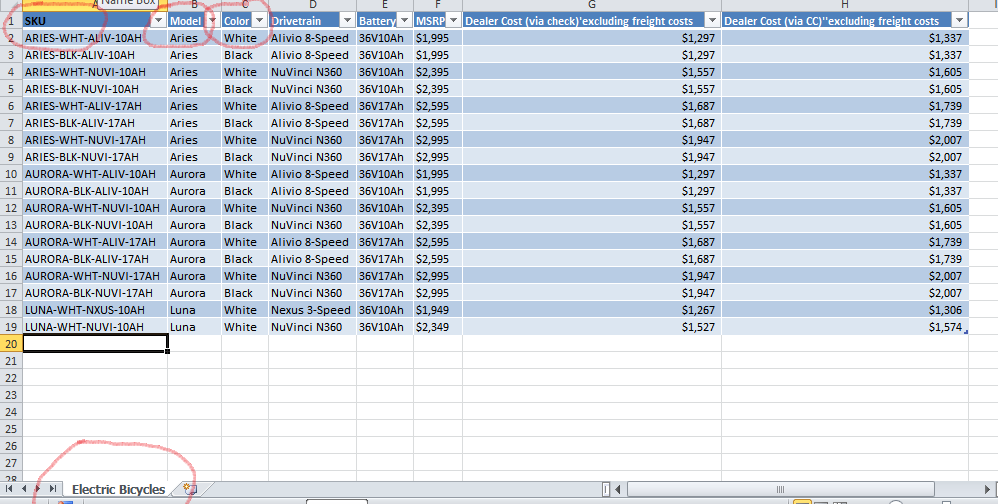998x504 pixels.
Task: Select column E header
Action: (385, 5)
